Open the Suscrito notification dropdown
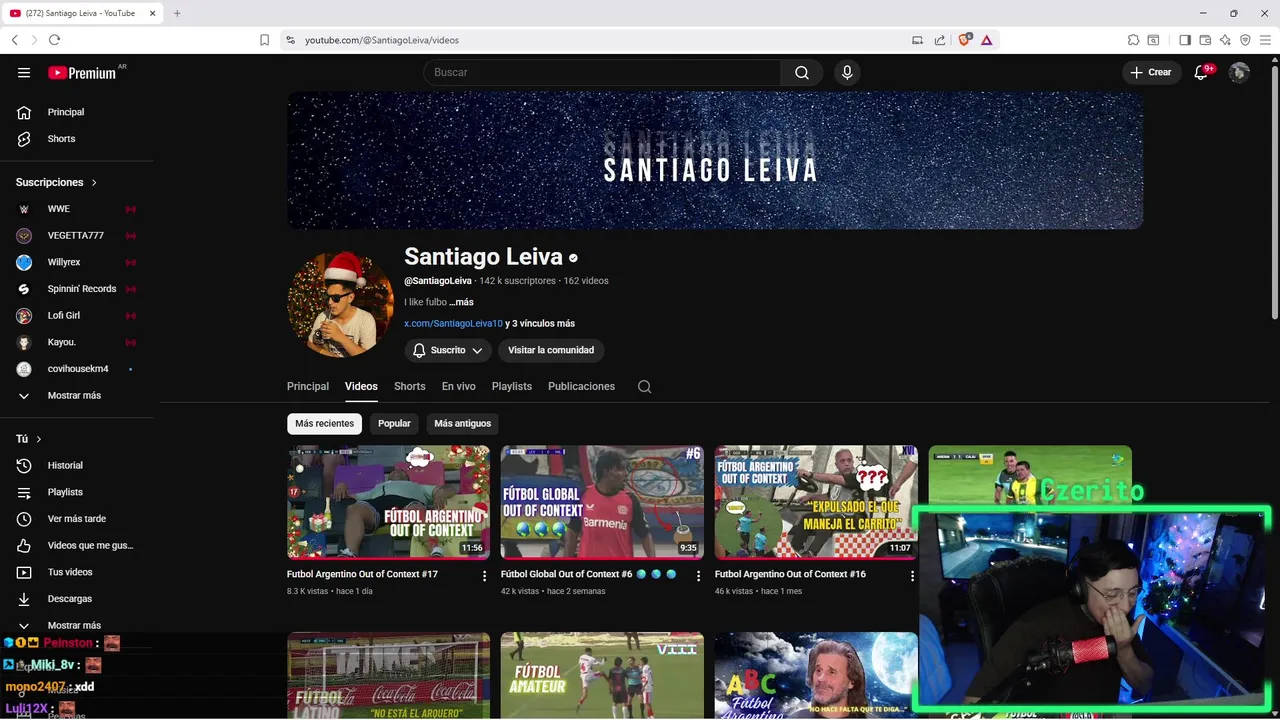The width and height of the screenshot is (1280, 720). (x=448, y=350)
